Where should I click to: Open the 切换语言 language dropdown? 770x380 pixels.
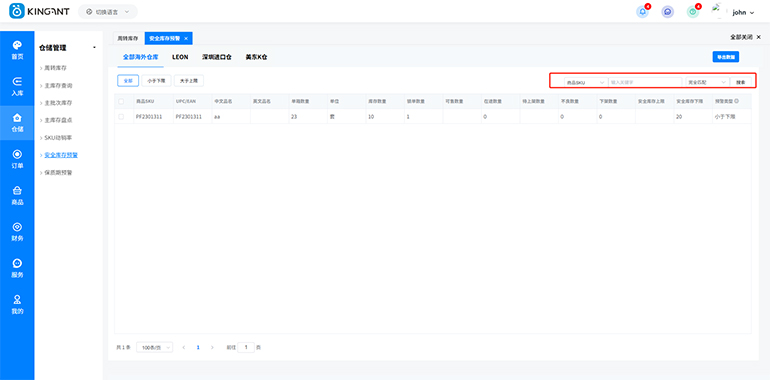(108, 12)
